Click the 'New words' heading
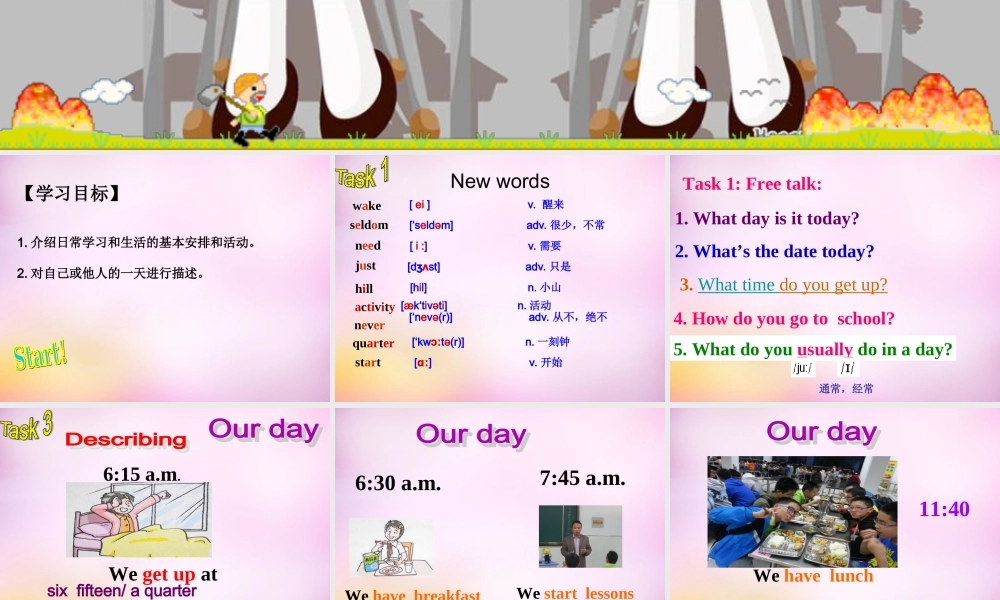Viewport: 1000px width, 600px height. (500, 181)
